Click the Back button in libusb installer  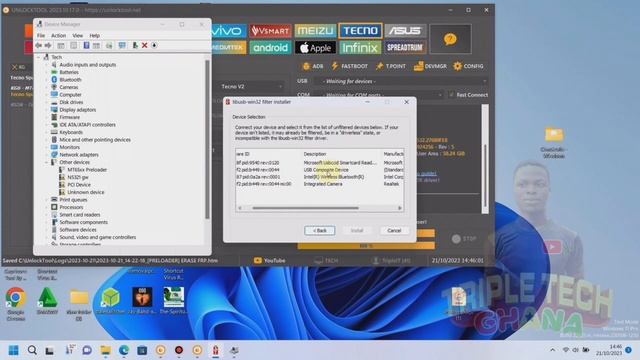[320, 231]
